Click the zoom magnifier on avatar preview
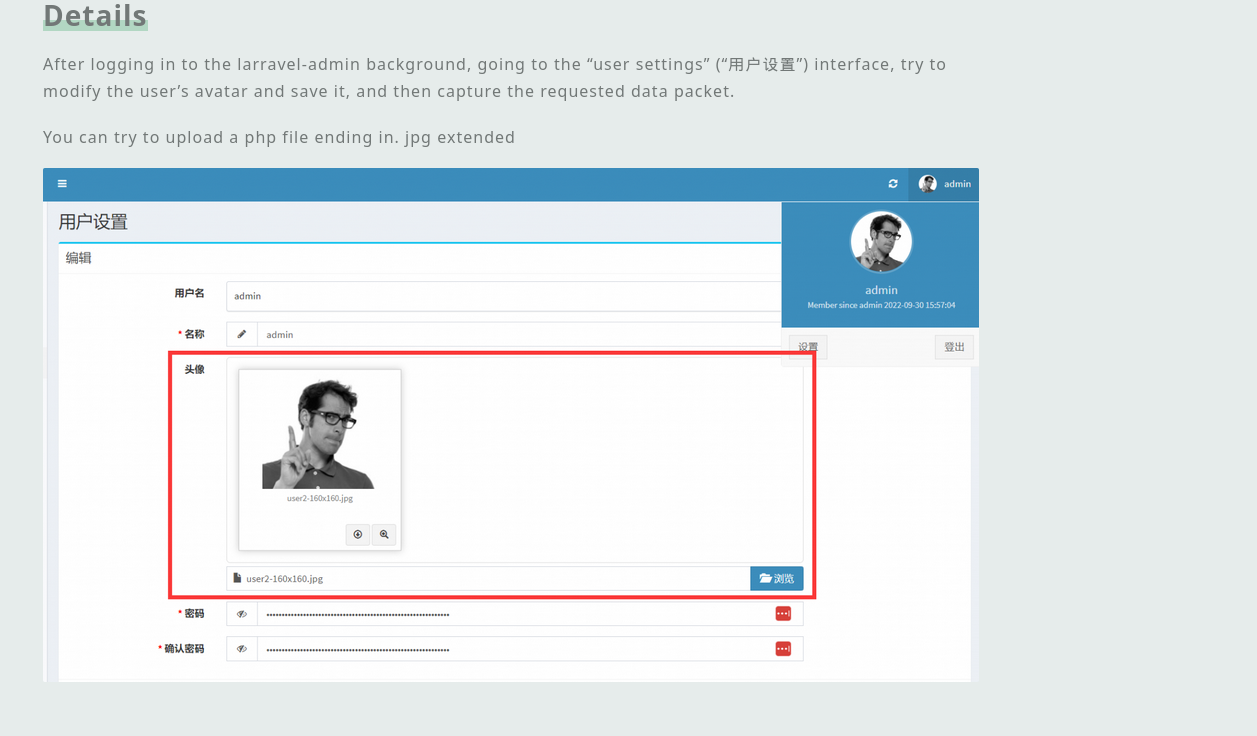The width and height of the screenshot is (1257, 736). coord(384,535)
